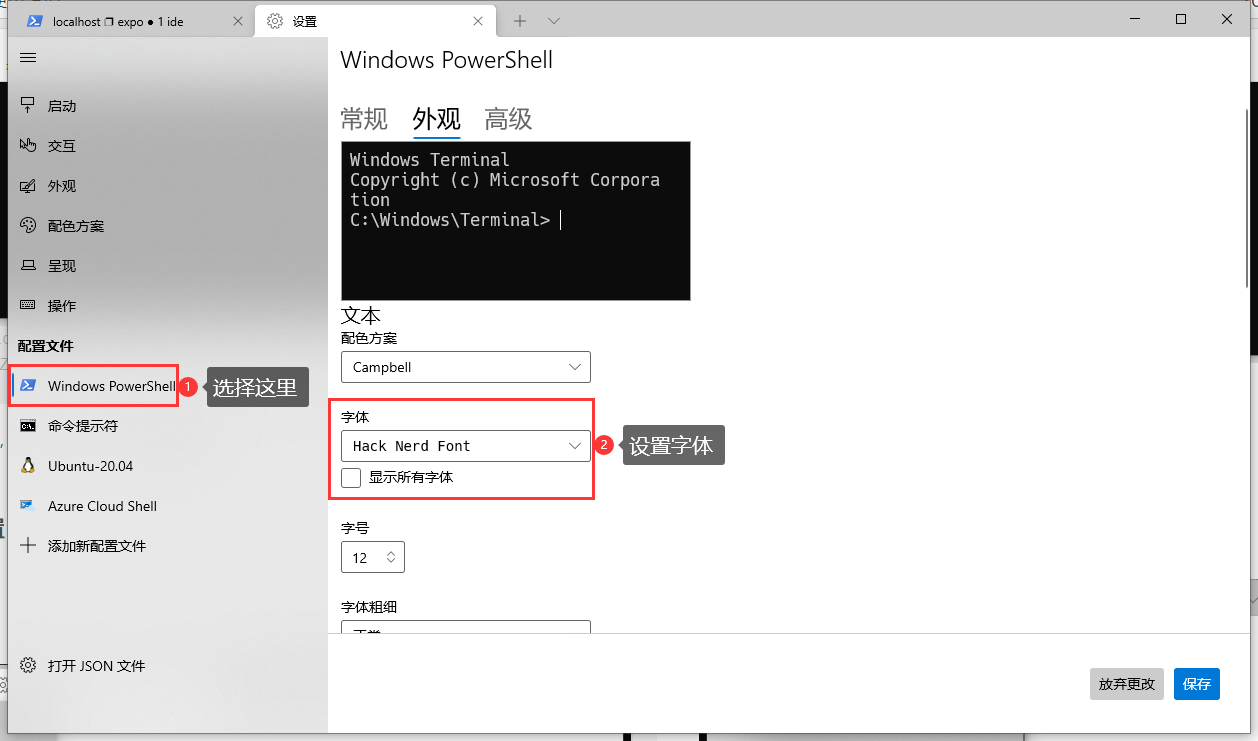The height and width of the screenshot is (741, 1258).
Task: Toggle the 显示所有字体 checkbox
Action: click(x=351, y=478)
